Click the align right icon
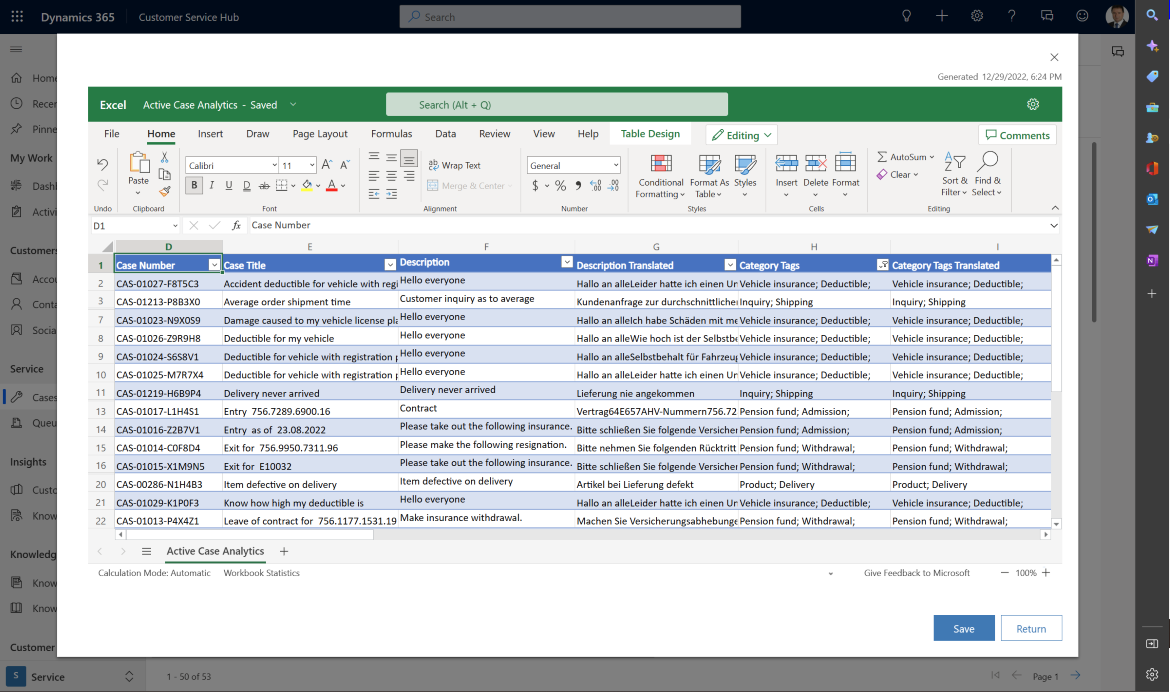 (409, 176)
